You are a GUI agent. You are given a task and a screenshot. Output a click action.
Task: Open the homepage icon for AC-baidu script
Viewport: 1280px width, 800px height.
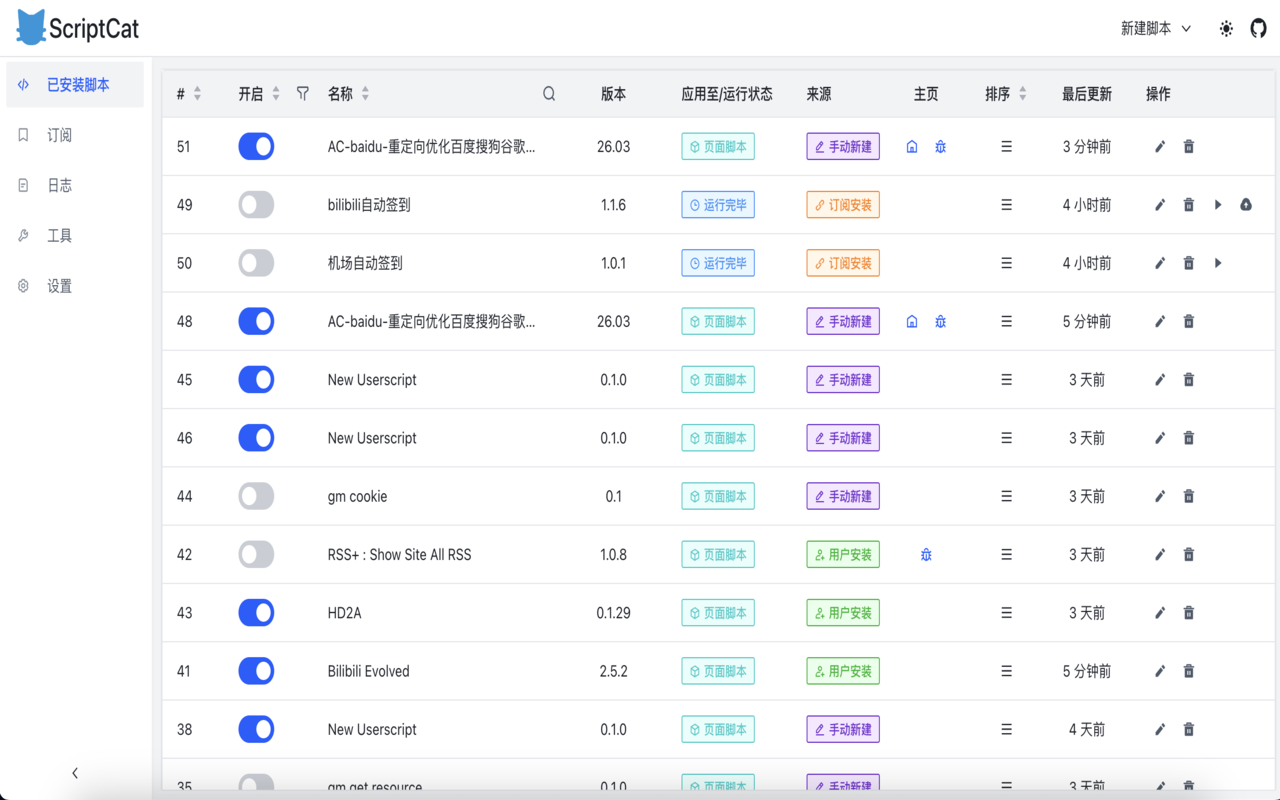point(911,146)
